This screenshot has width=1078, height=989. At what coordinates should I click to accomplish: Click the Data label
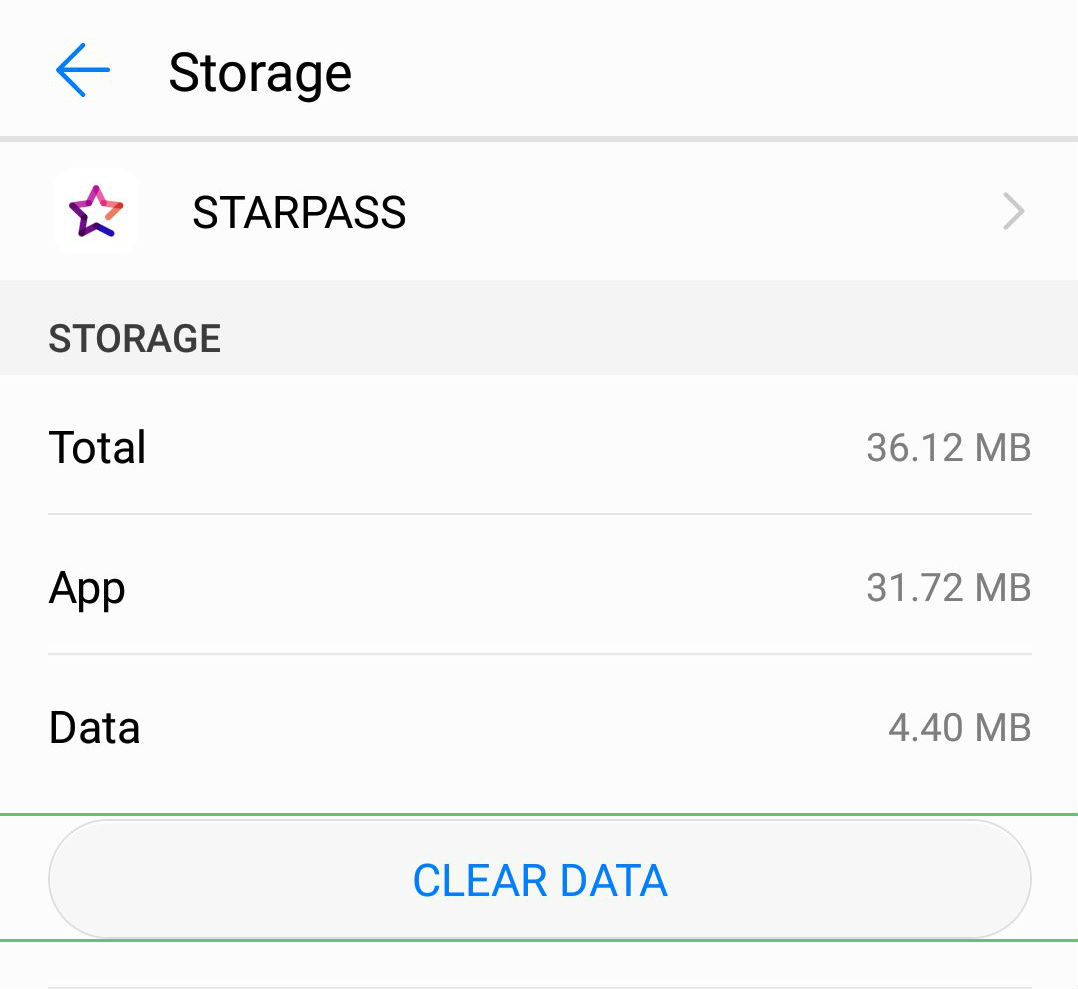[94, 728]
